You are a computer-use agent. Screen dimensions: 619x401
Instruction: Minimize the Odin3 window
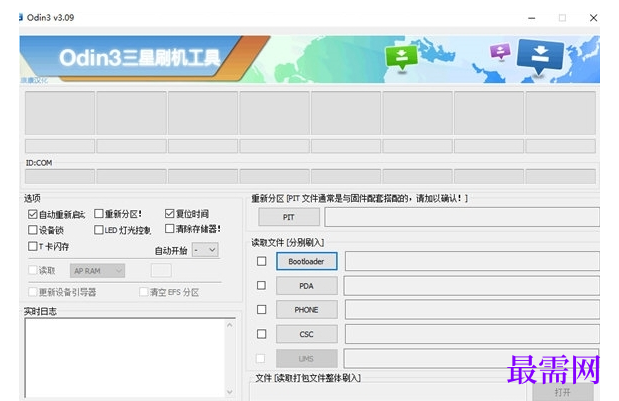point(532,18)
